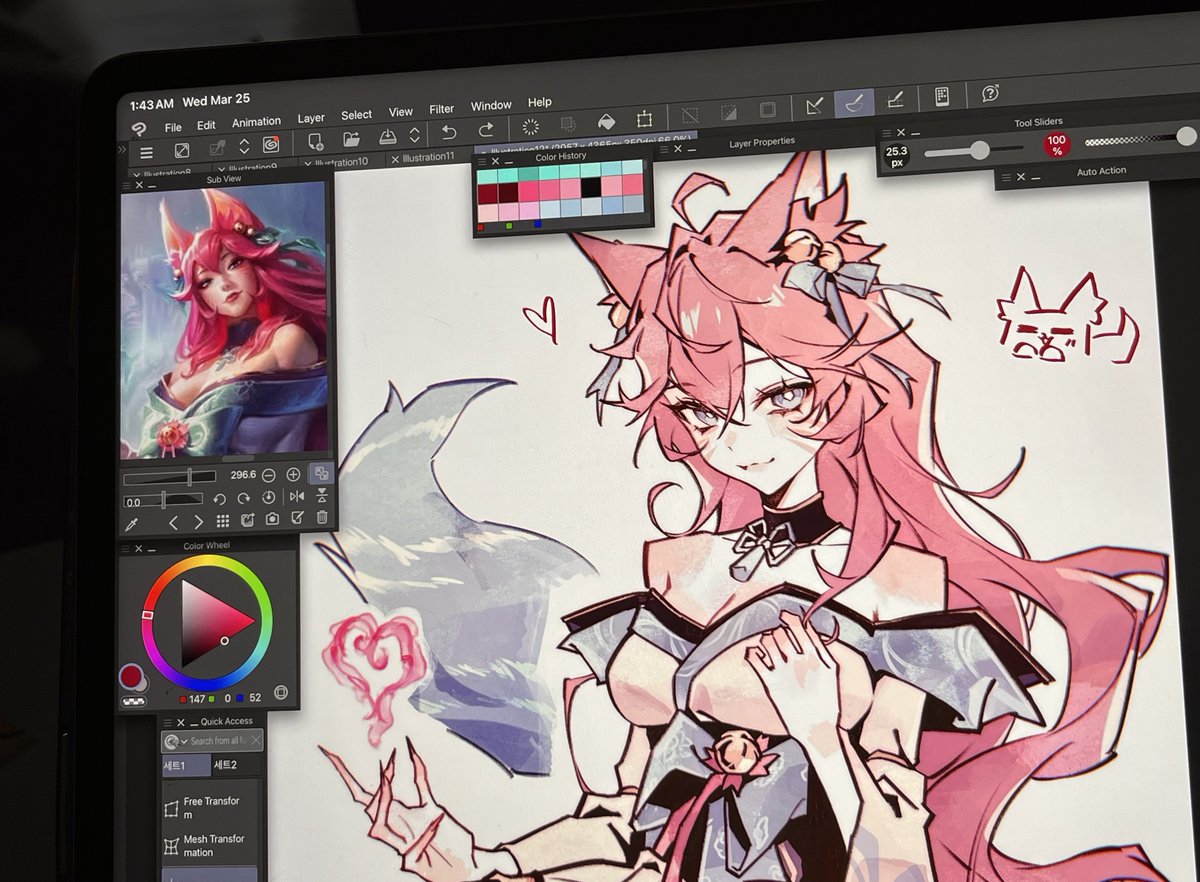This screenshot has height=882, width=1200.
Task: Open the Animation menu
Action: 257,122
